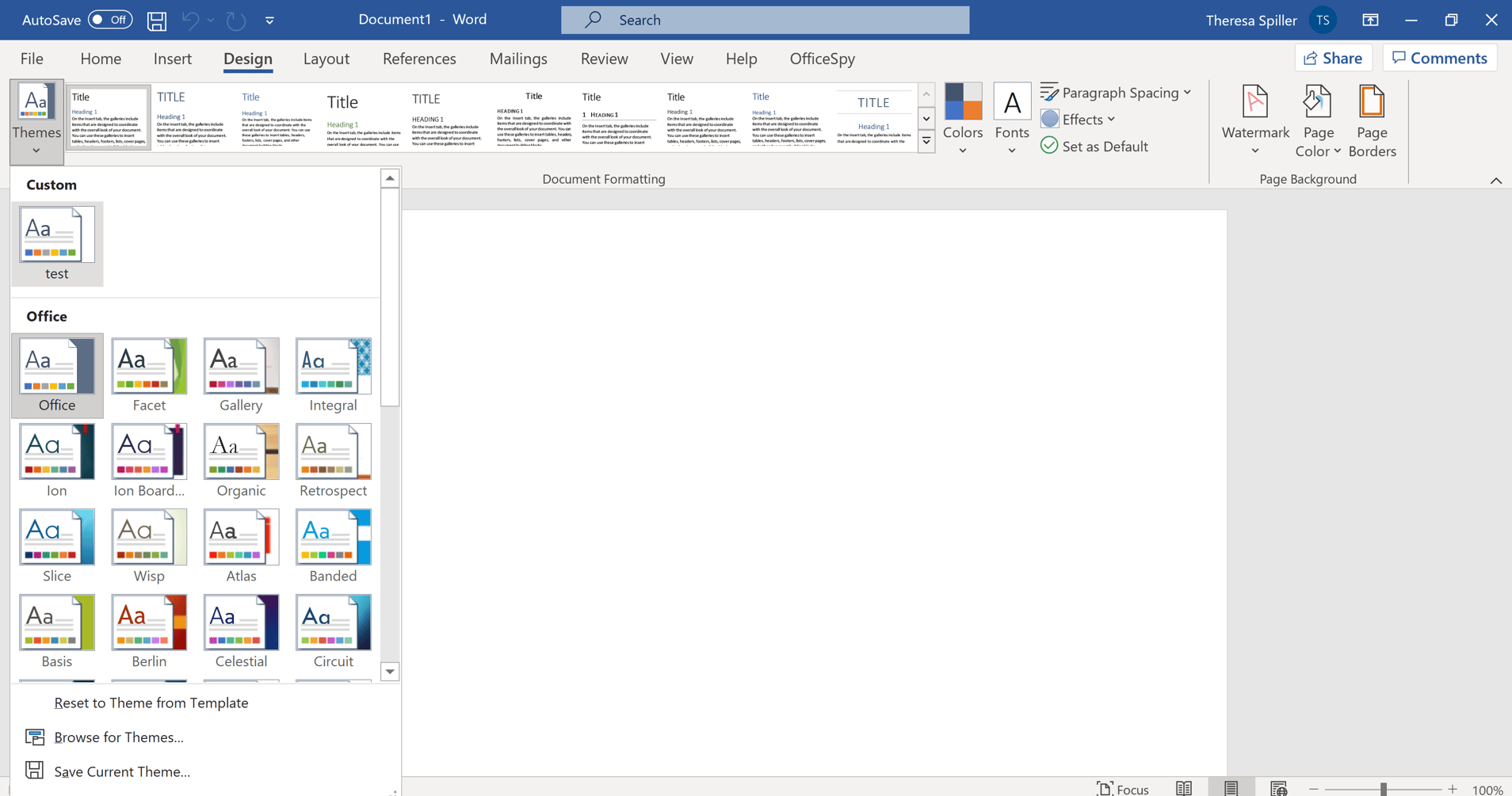Click the Share button
This screenshot has width=1512, height=796.
[x=1333, y=58]
